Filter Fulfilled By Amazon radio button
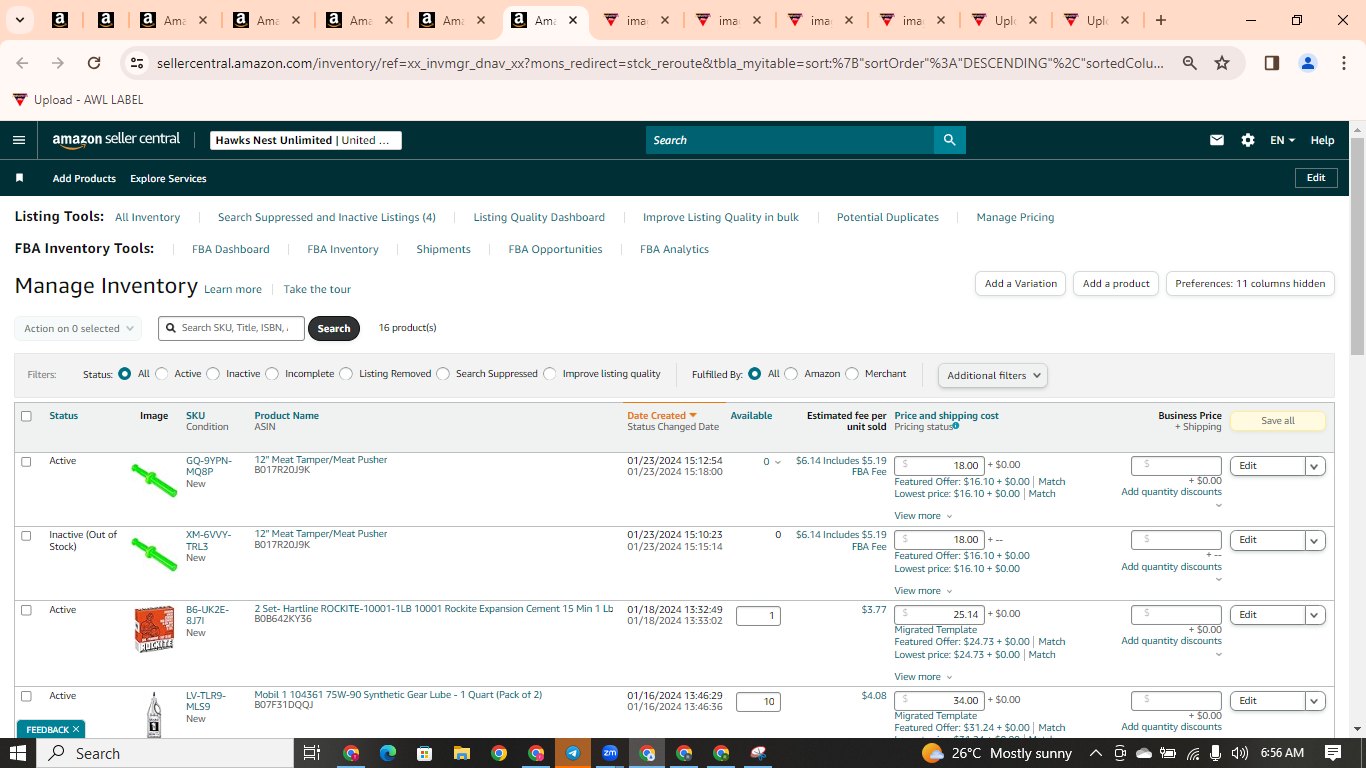Screen dimensions: 1366x768 pyautogui.click(x=791, y=374)
